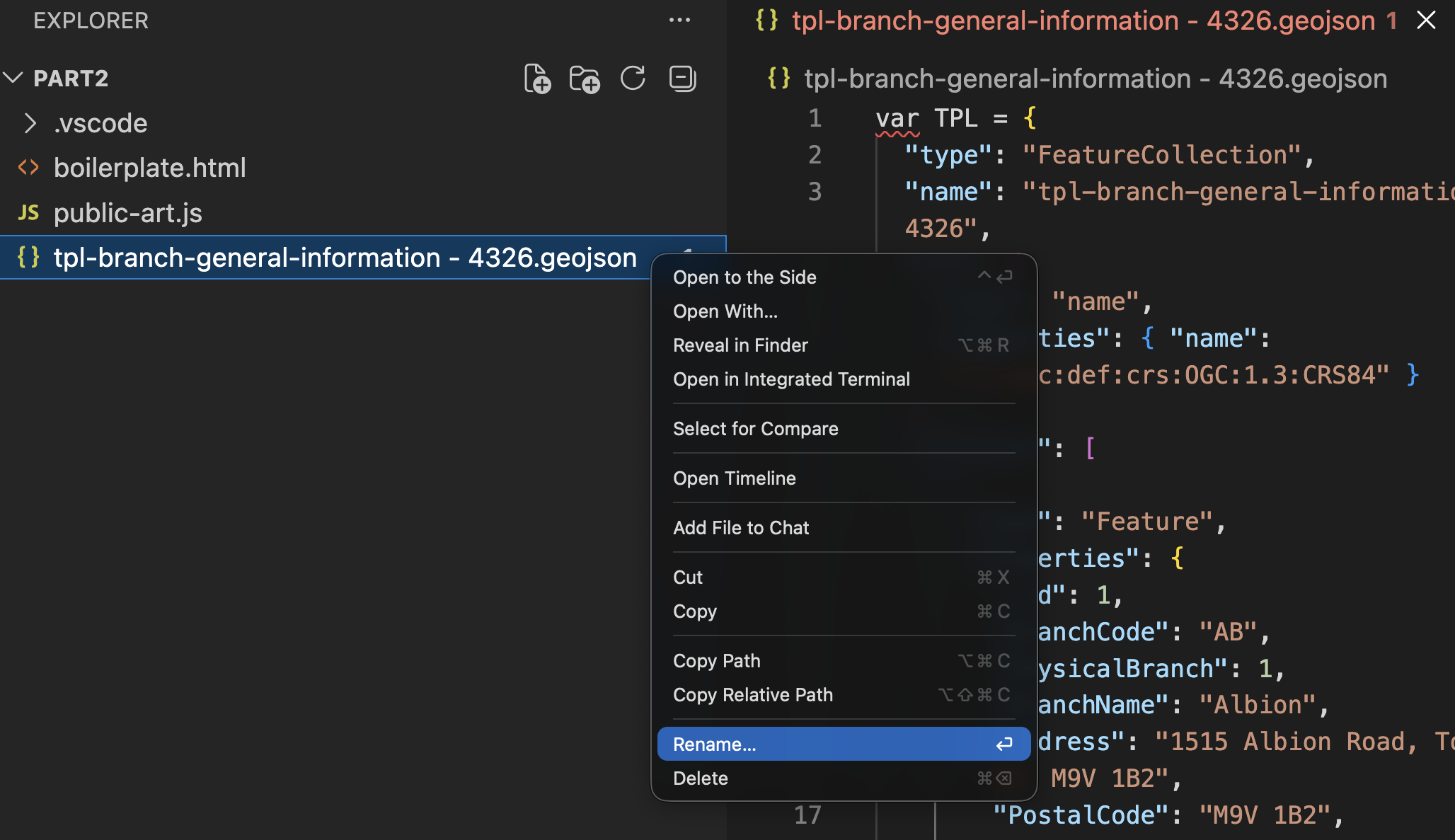Click line number 17 in the editor gutter
The height and width of the screenshot is (840, 1455).
pyautogui.click(x=807, y=815)
